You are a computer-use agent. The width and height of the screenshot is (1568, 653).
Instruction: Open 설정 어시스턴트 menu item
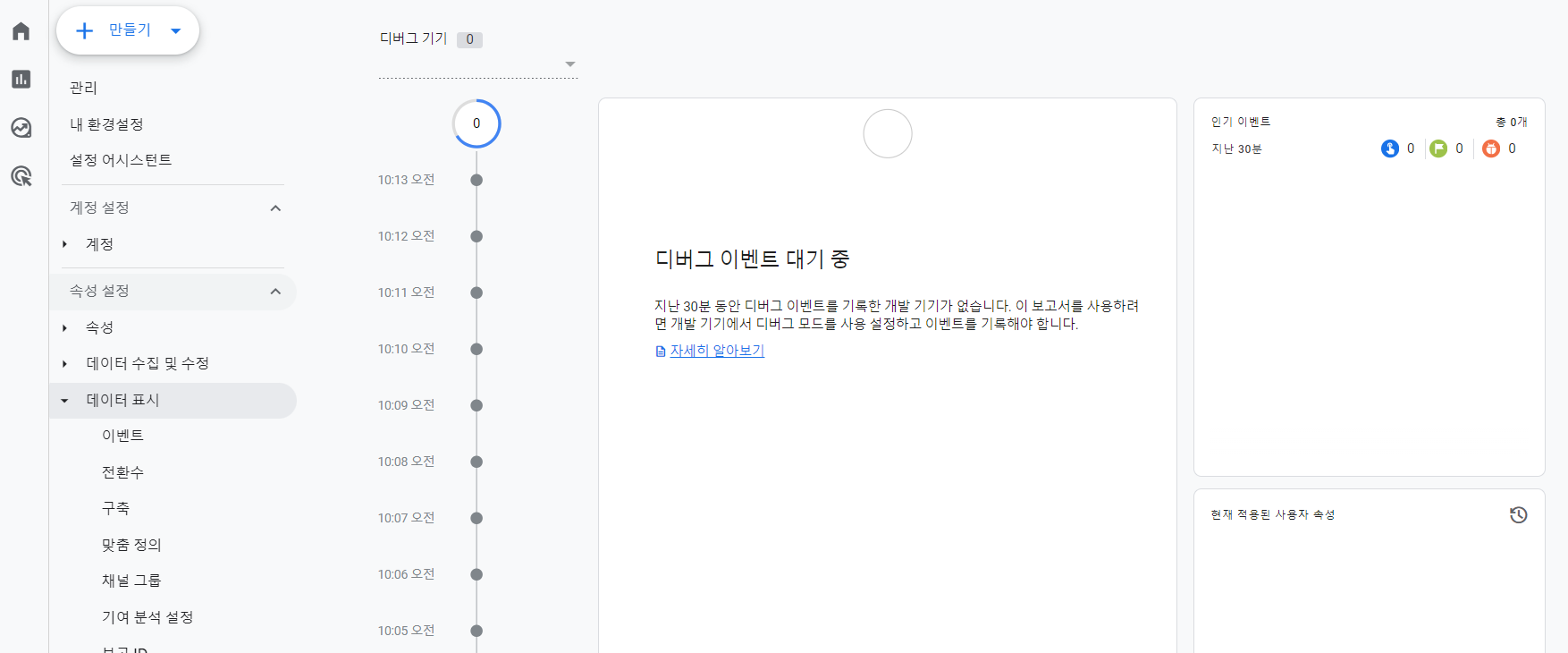click(x=121, y=160)
